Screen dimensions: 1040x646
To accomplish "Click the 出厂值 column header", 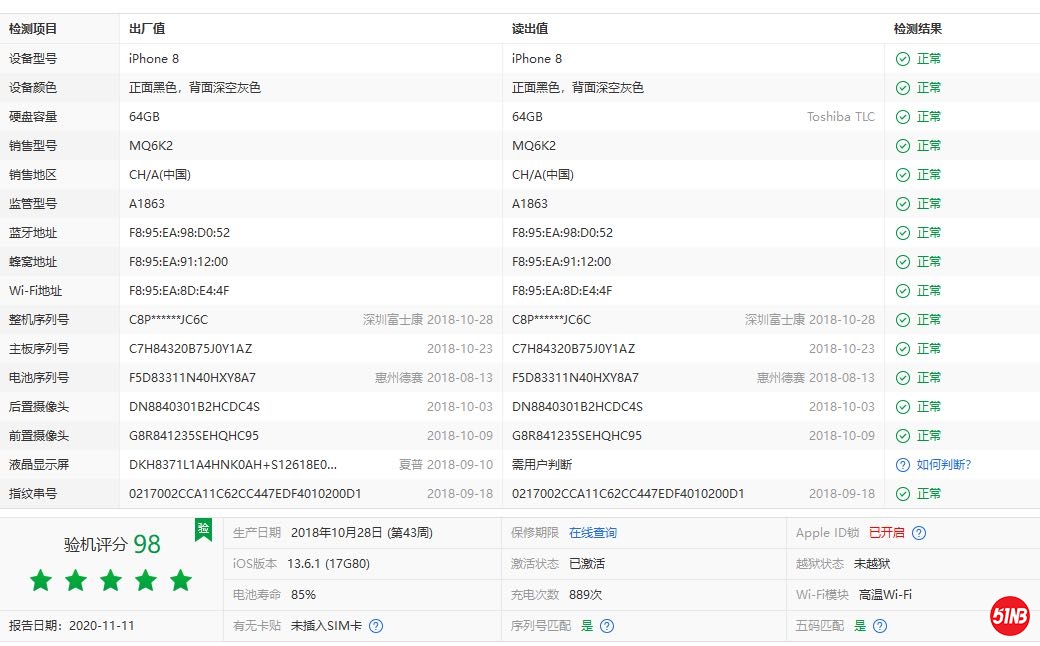I will (x=147, y=29).
